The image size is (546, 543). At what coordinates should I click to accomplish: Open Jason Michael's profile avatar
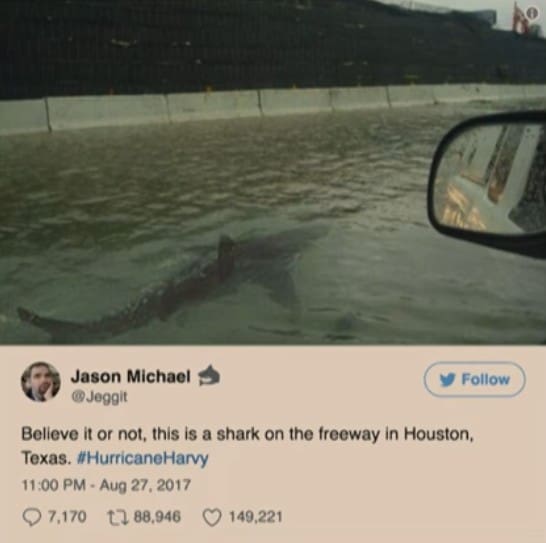[41, 382]
